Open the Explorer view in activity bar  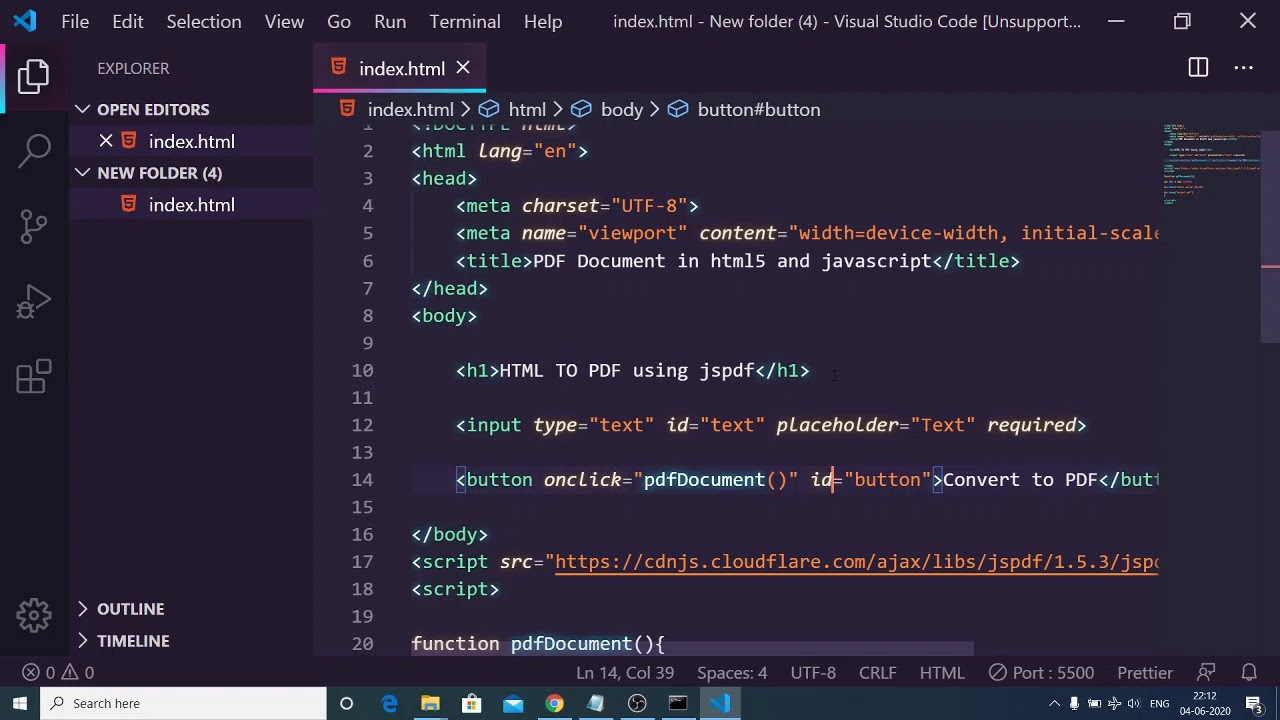[34, 77]
